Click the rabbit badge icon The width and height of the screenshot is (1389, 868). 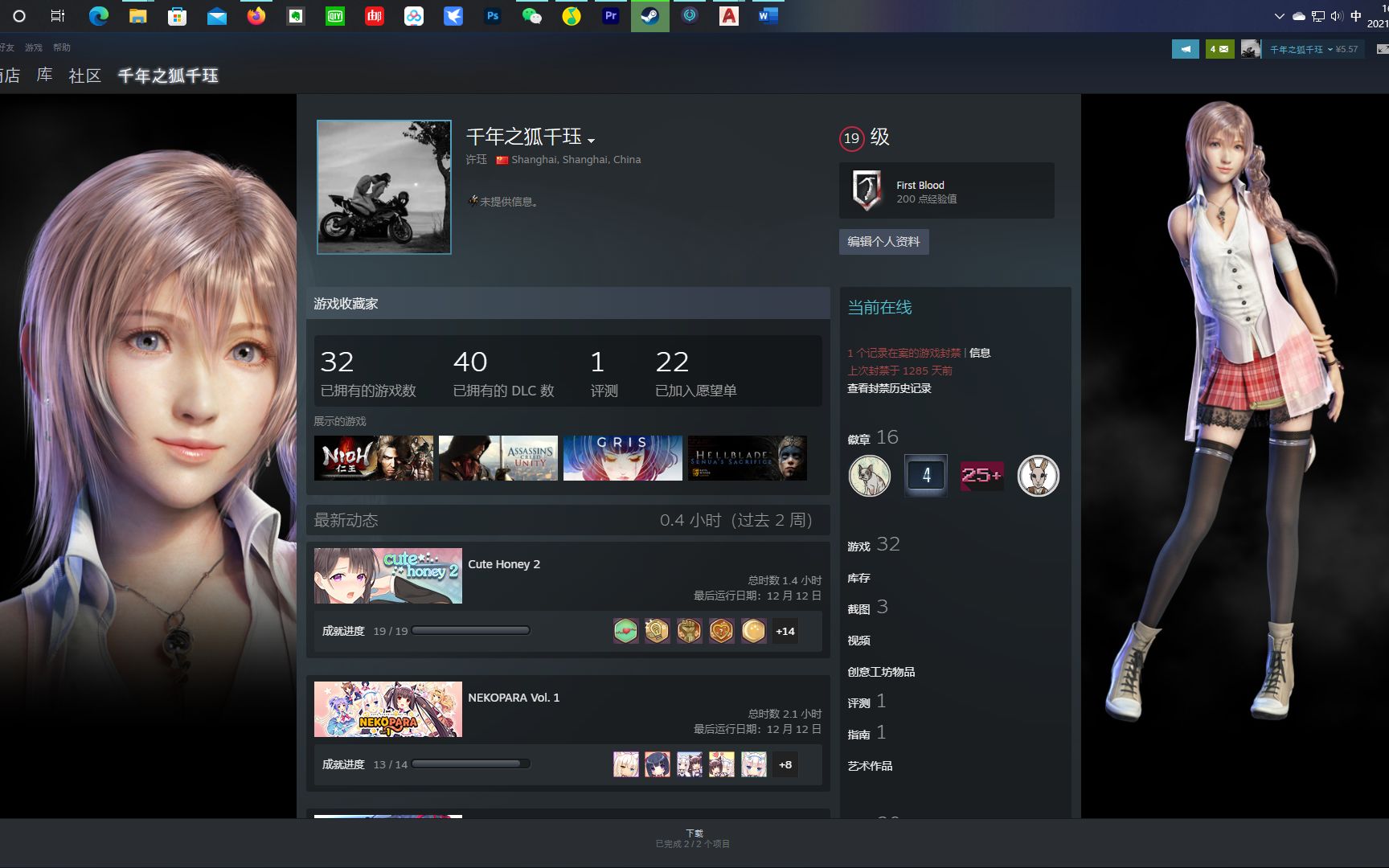coord(1039,476)
